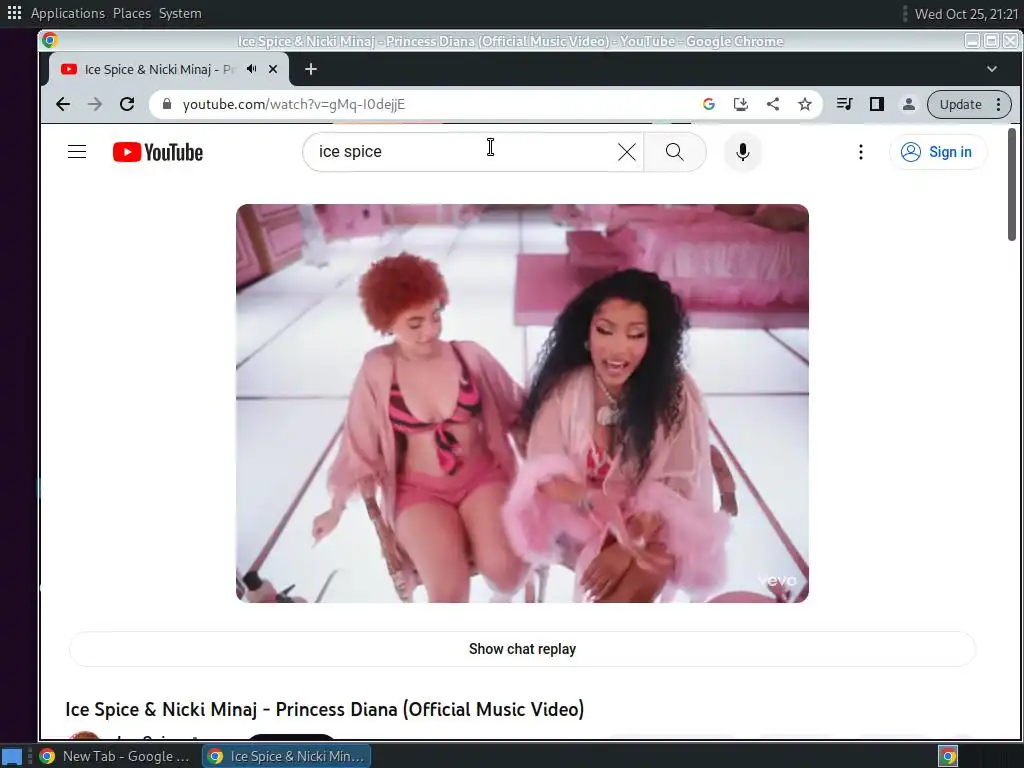Open a new browser tab

(x=311, y=69)
